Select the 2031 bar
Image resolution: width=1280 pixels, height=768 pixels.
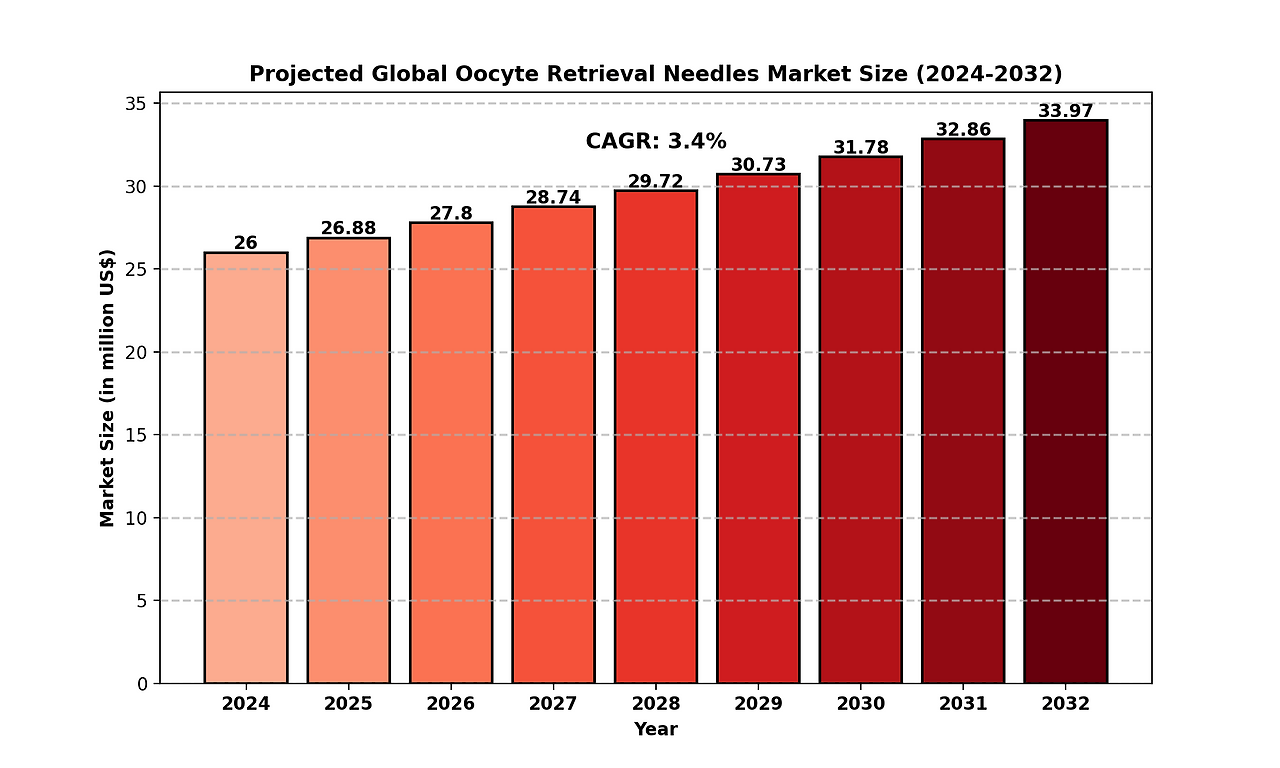point(963,411)
